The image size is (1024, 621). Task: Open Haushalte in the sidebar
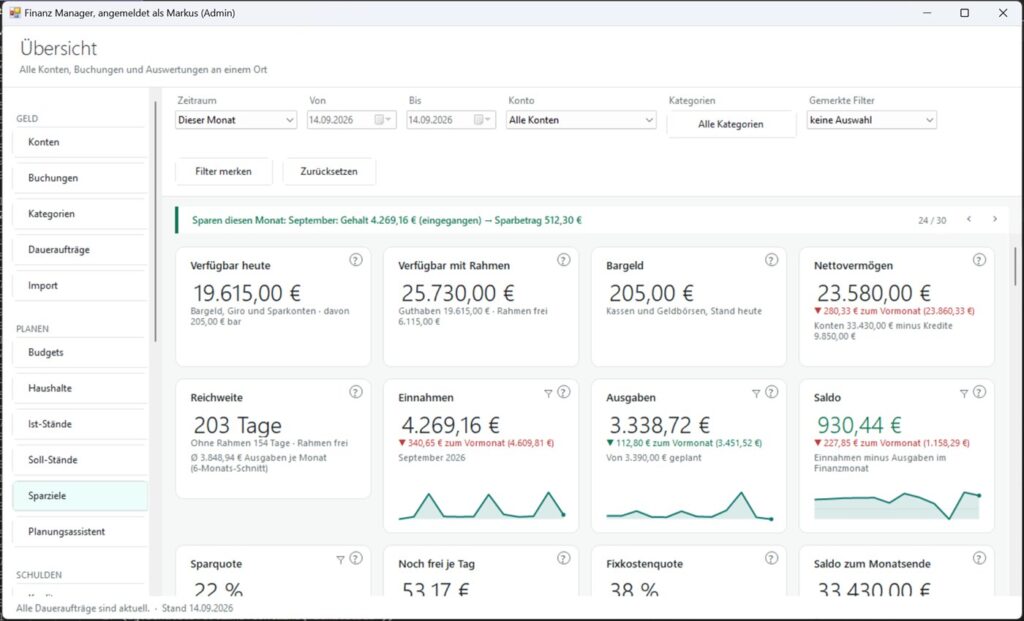coord(80,388)
